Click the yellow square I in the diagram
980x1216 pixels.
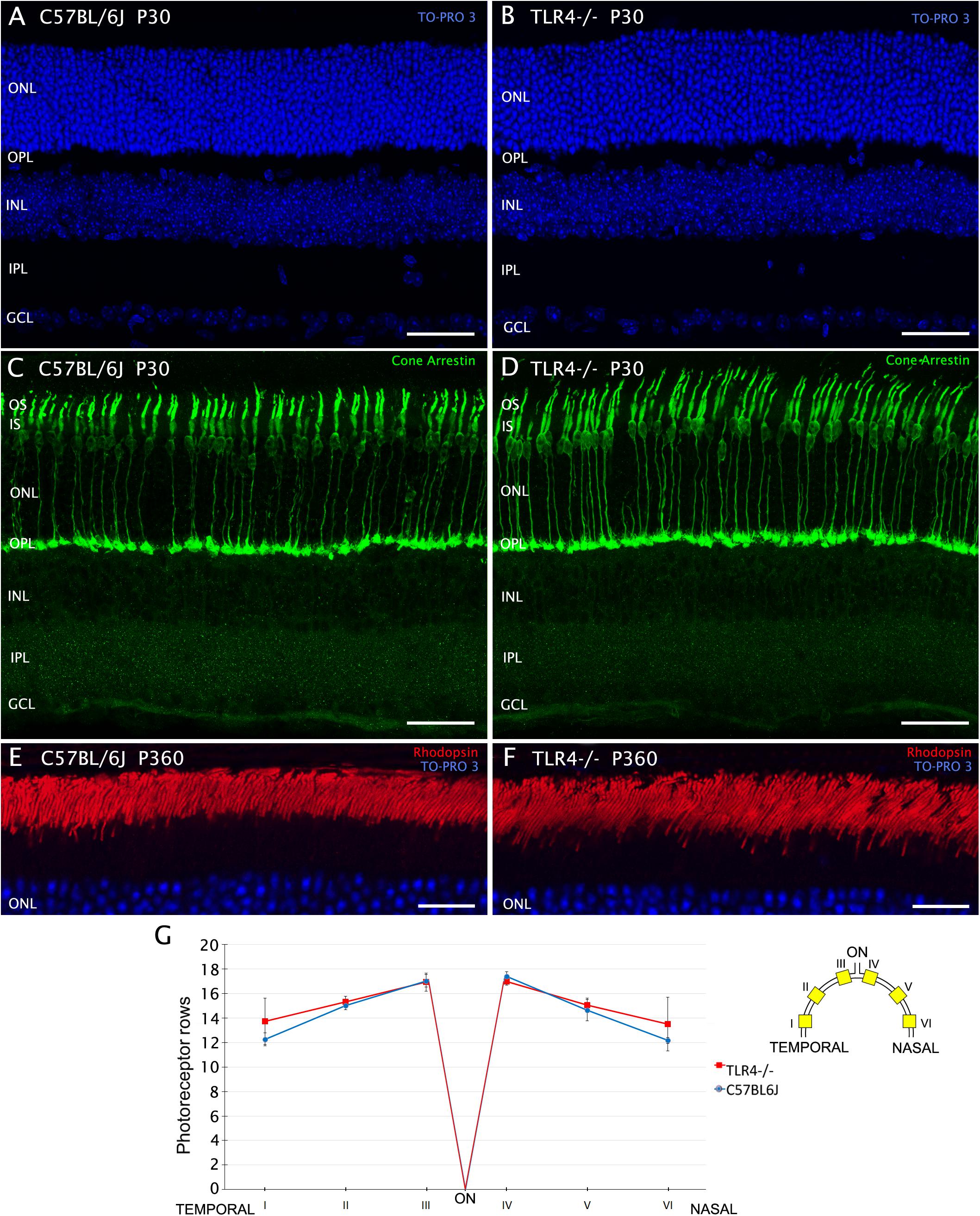tap(805, 1021)
